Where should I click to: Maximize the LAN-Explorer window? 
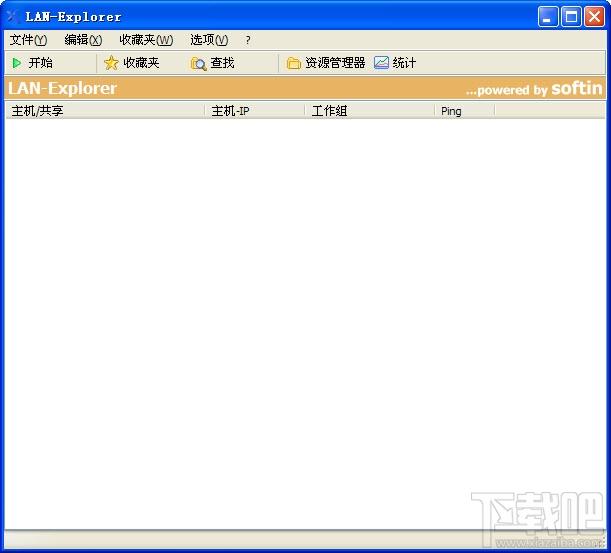(571, 17)
